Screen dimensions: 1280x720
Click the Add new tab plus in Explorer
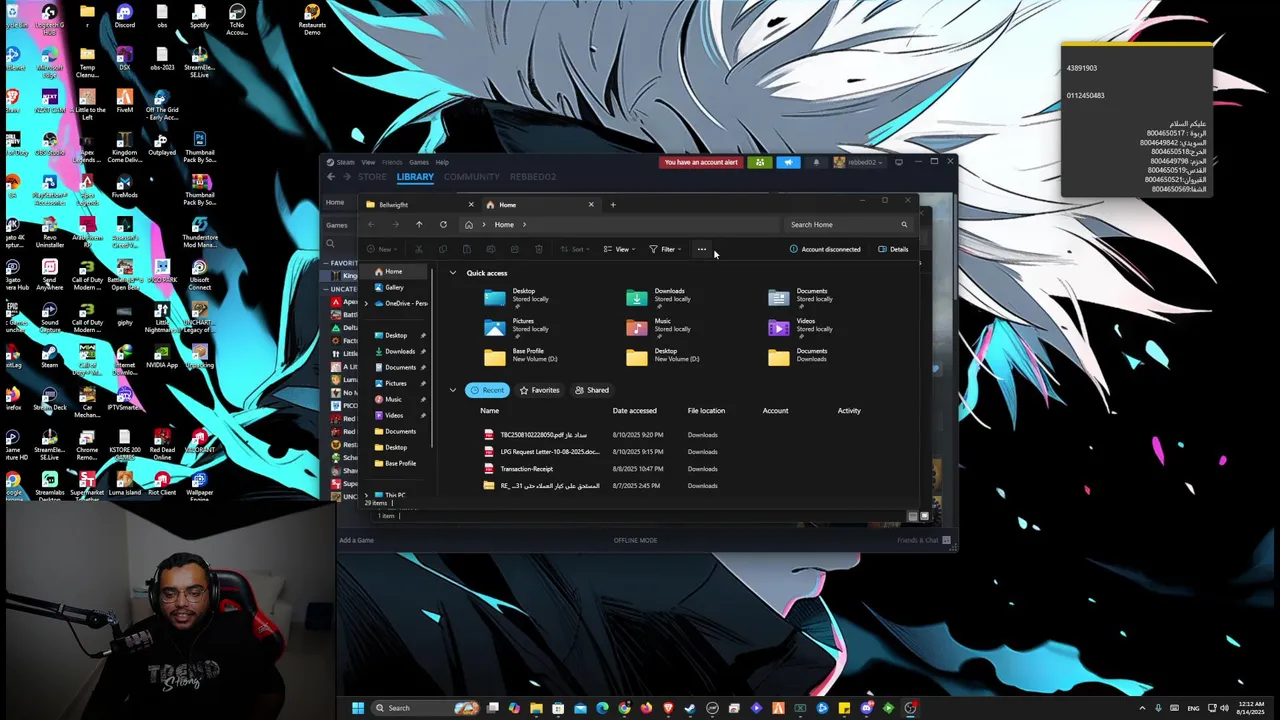613,205
